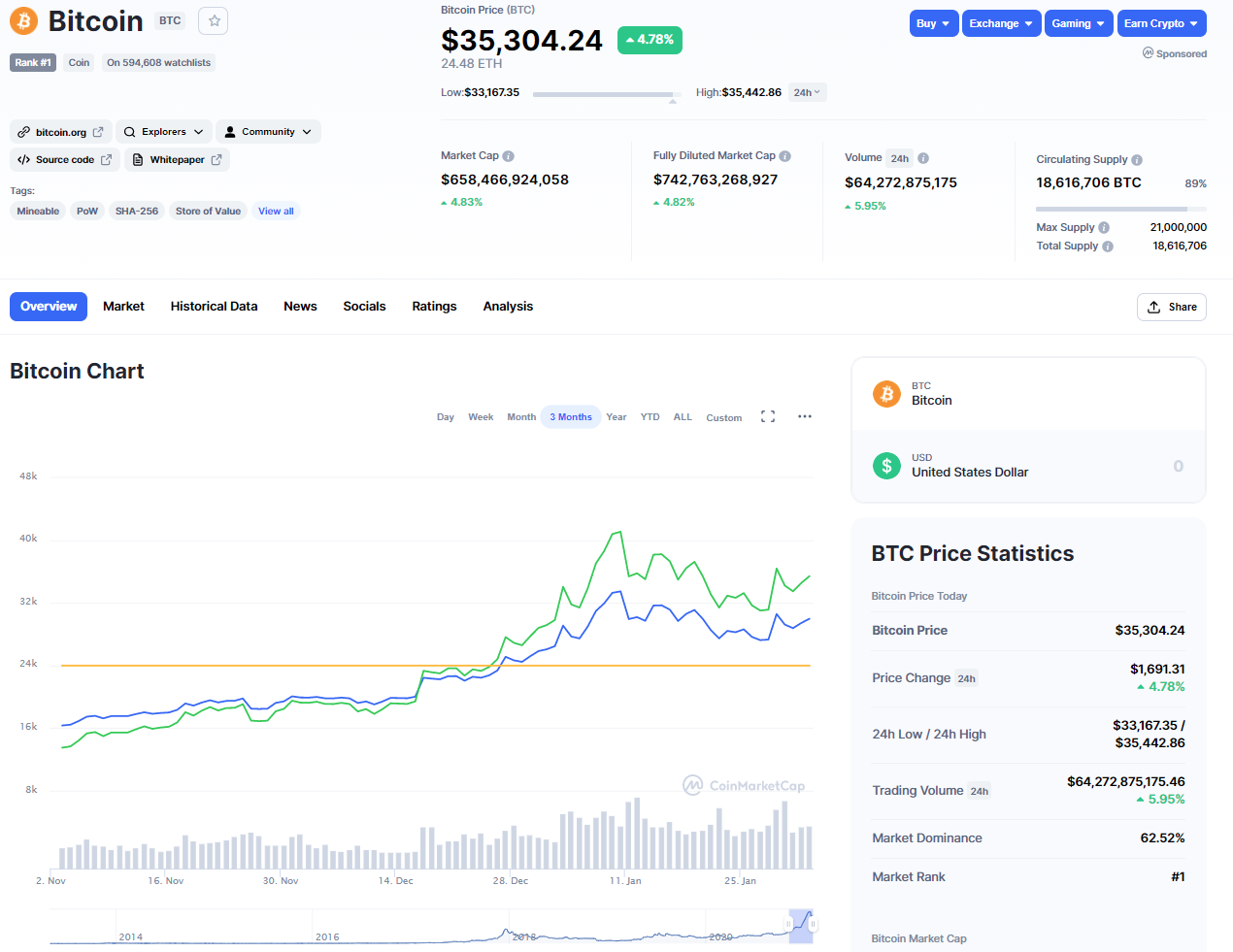Switch to the News tab

pyautogui.click(x=300, y=307)
